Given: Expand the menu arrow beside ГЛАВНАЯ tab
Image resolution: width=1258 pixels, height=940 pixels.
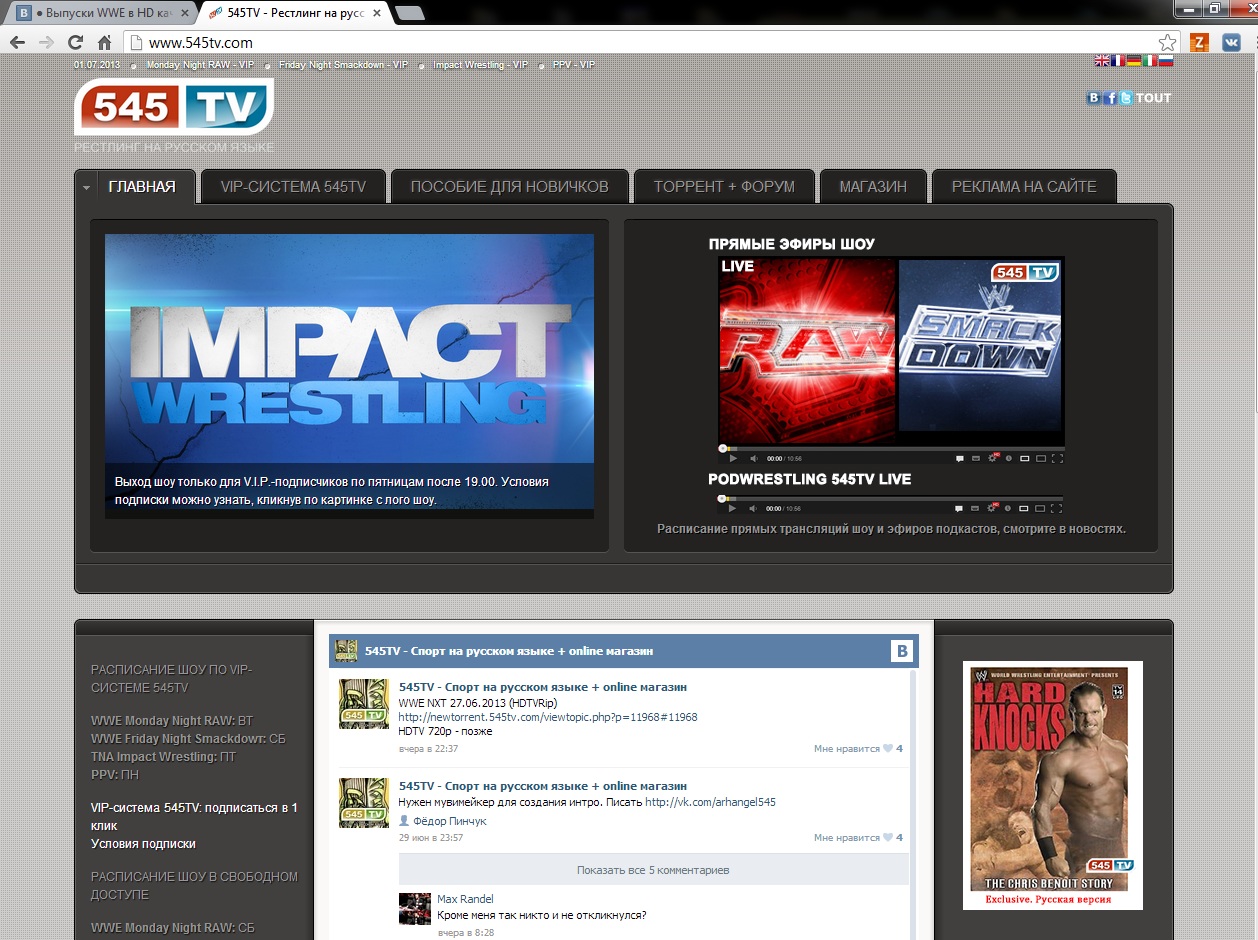Looking at the screenshot, I should coord(87,187).
